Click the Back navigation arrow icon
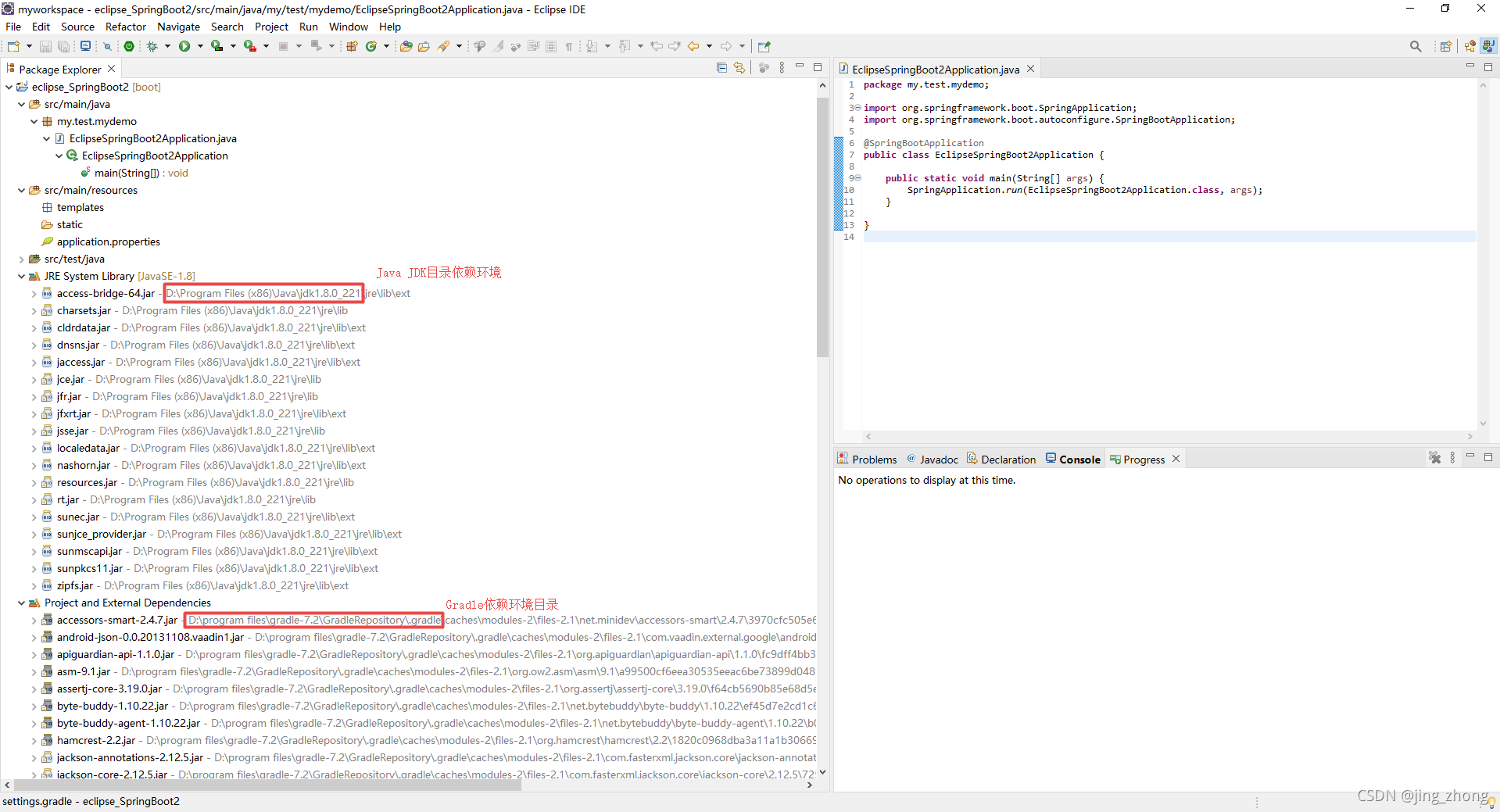 coord(693,46)
